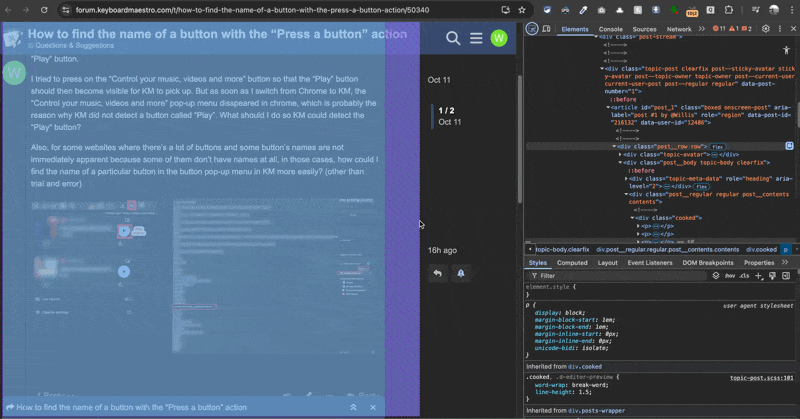
Task: Show more DevTools tabs via chevron
Action: point(701,29)
